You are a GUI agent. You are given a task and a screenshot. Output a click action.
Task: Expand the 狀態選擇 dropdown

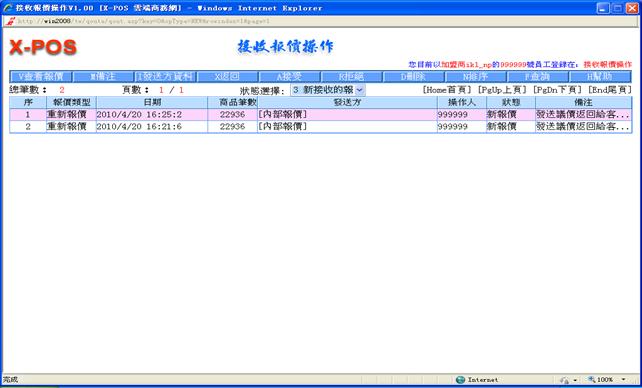pyautogui.click(x=328, y=90)
